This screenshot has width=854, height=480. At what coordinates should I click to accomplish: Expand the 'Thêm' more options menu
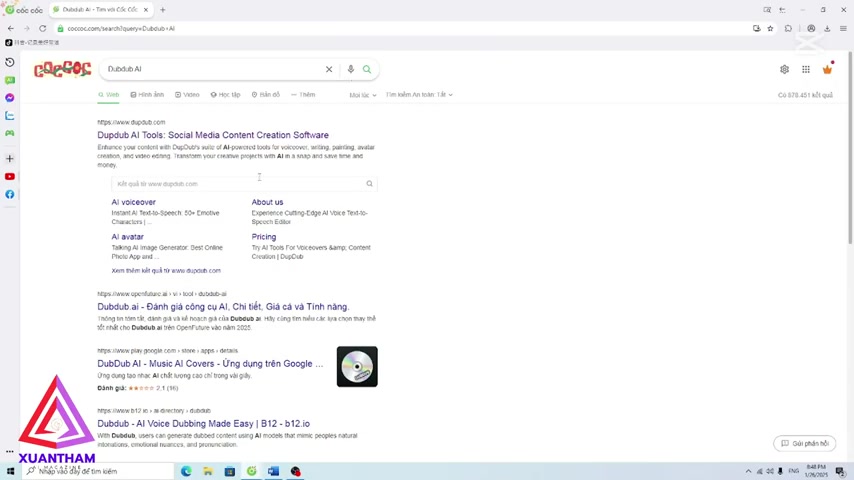point(303,95)
